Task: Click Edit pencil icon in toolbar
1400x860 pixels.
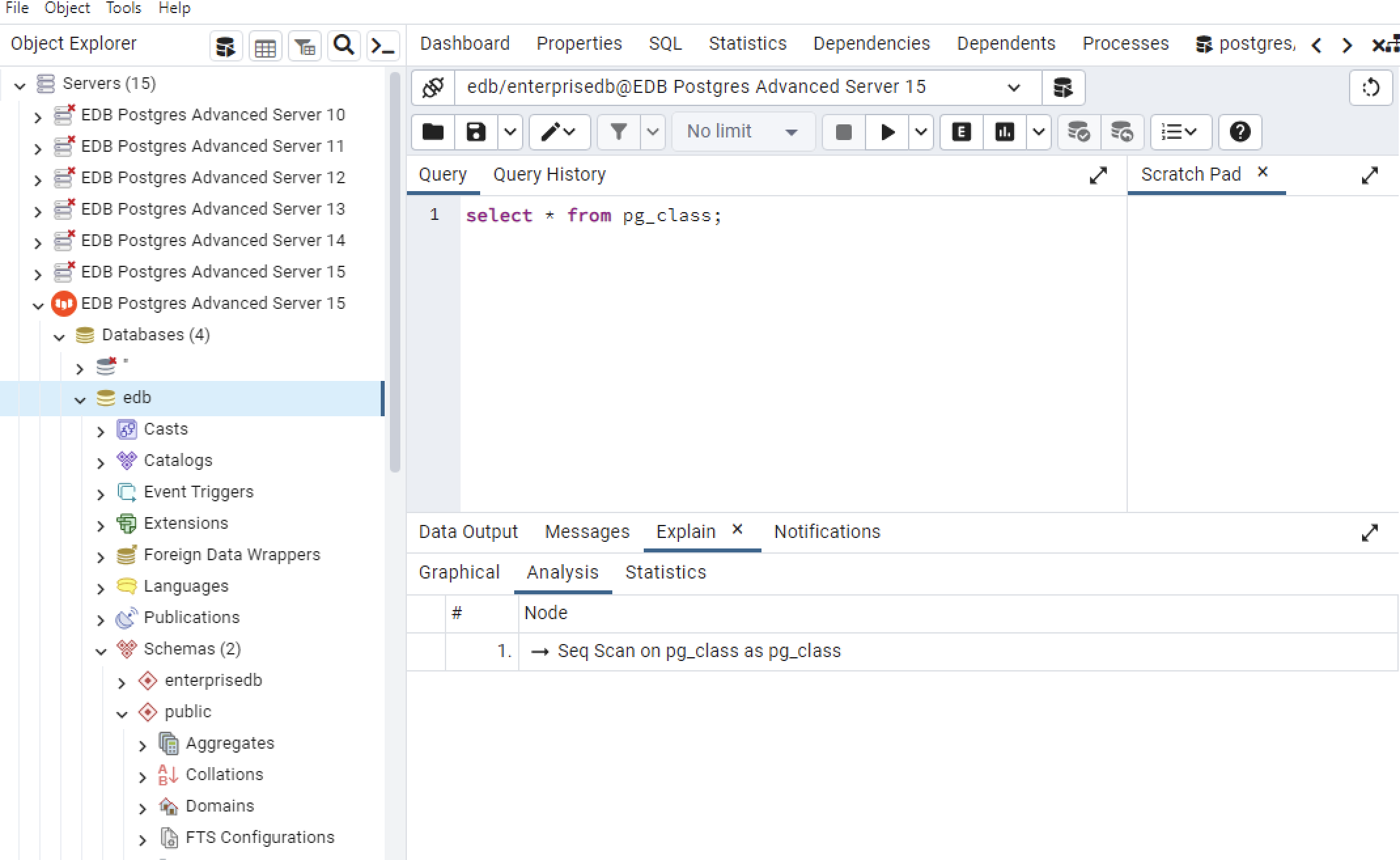Action: (559, 132)
